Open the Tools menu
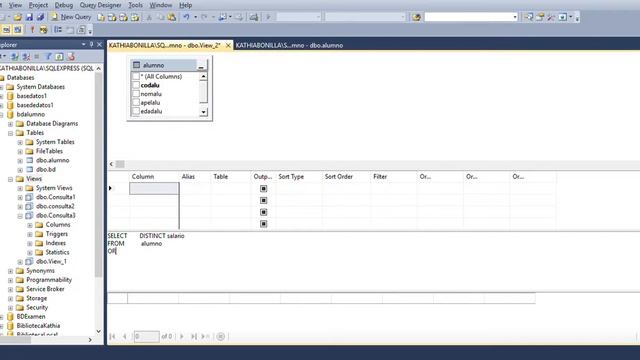 [x=135, y=5]
